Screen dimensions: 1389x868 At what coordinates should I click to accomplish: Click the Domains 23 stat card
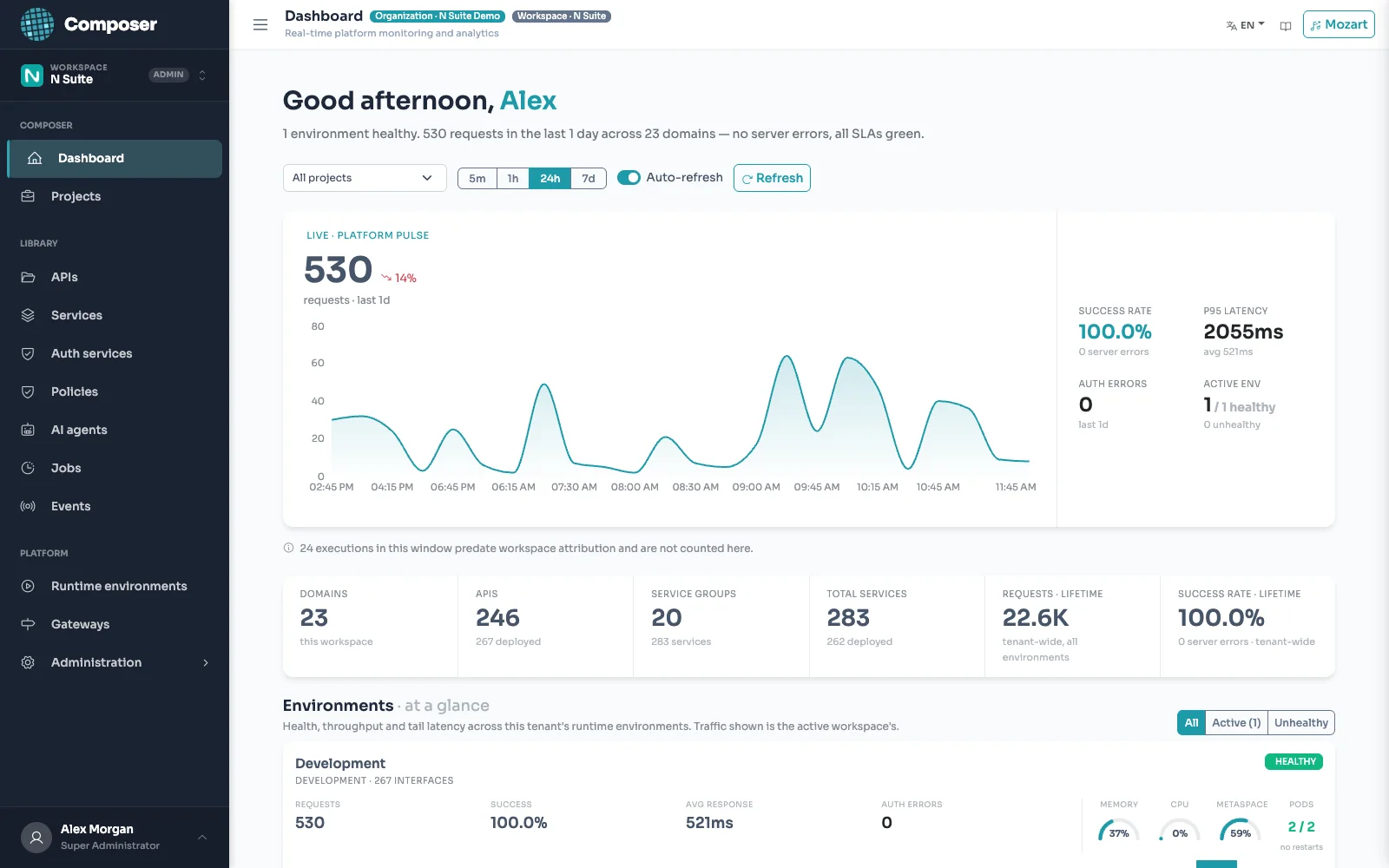(370, 626)
